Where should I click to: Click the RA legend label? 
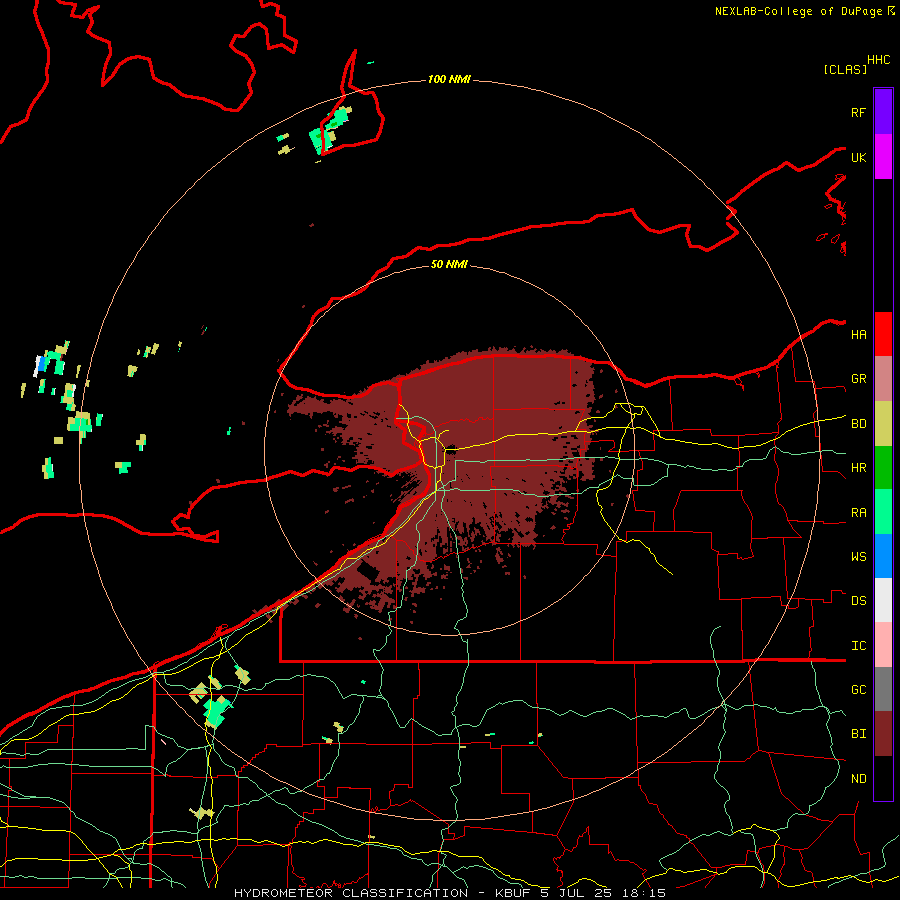tap(858, 513)
